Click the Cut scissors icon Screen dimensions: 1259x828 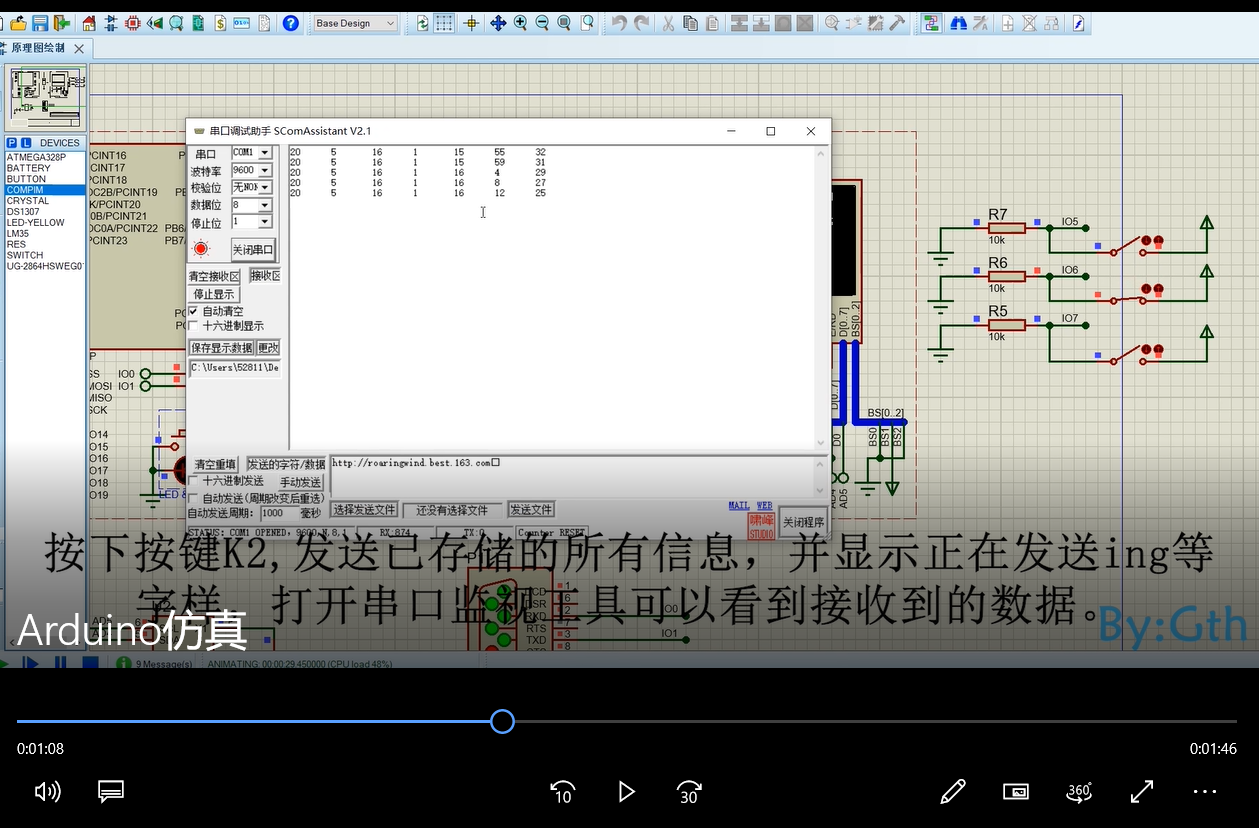tap(668, 23)
